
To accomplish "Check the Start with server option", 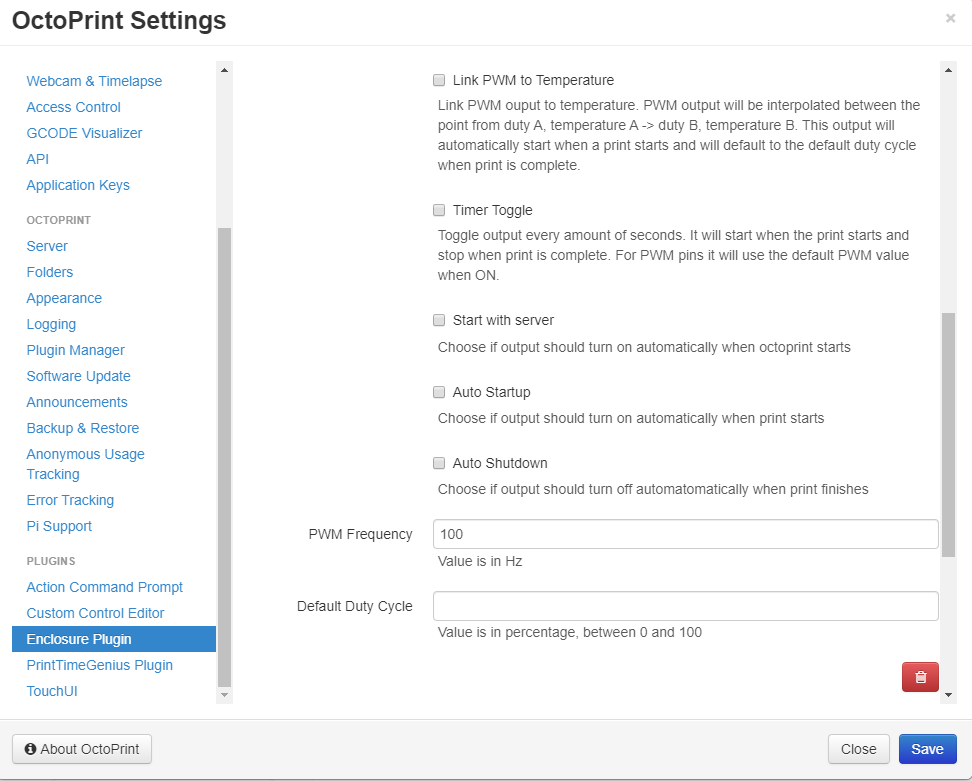I will coord(439,321).
